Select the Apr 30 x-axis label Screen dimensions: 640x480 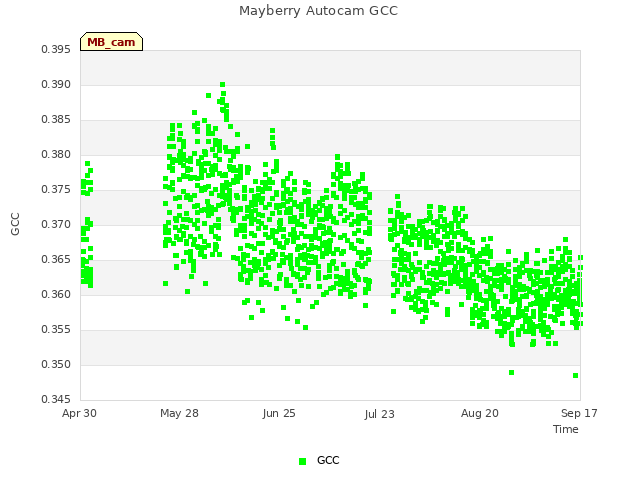coord(79,413)
